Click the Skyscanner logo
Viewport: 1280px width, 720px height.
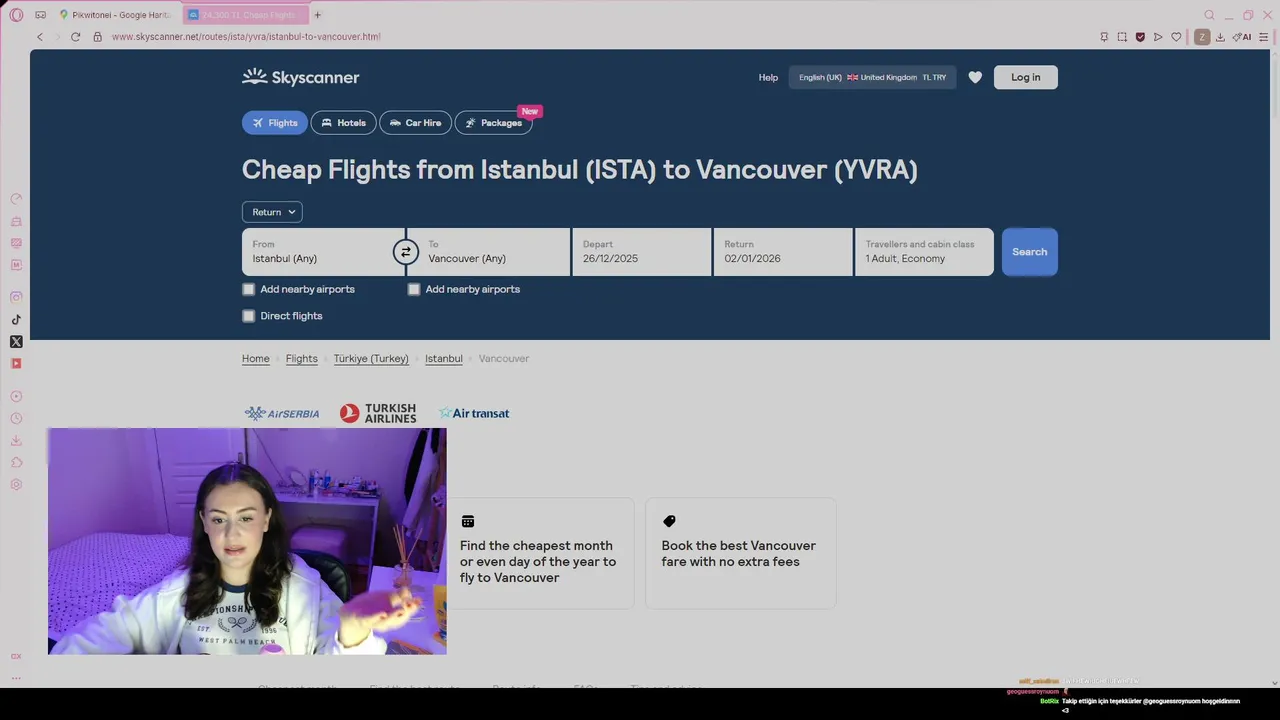[x=300, y=77]
